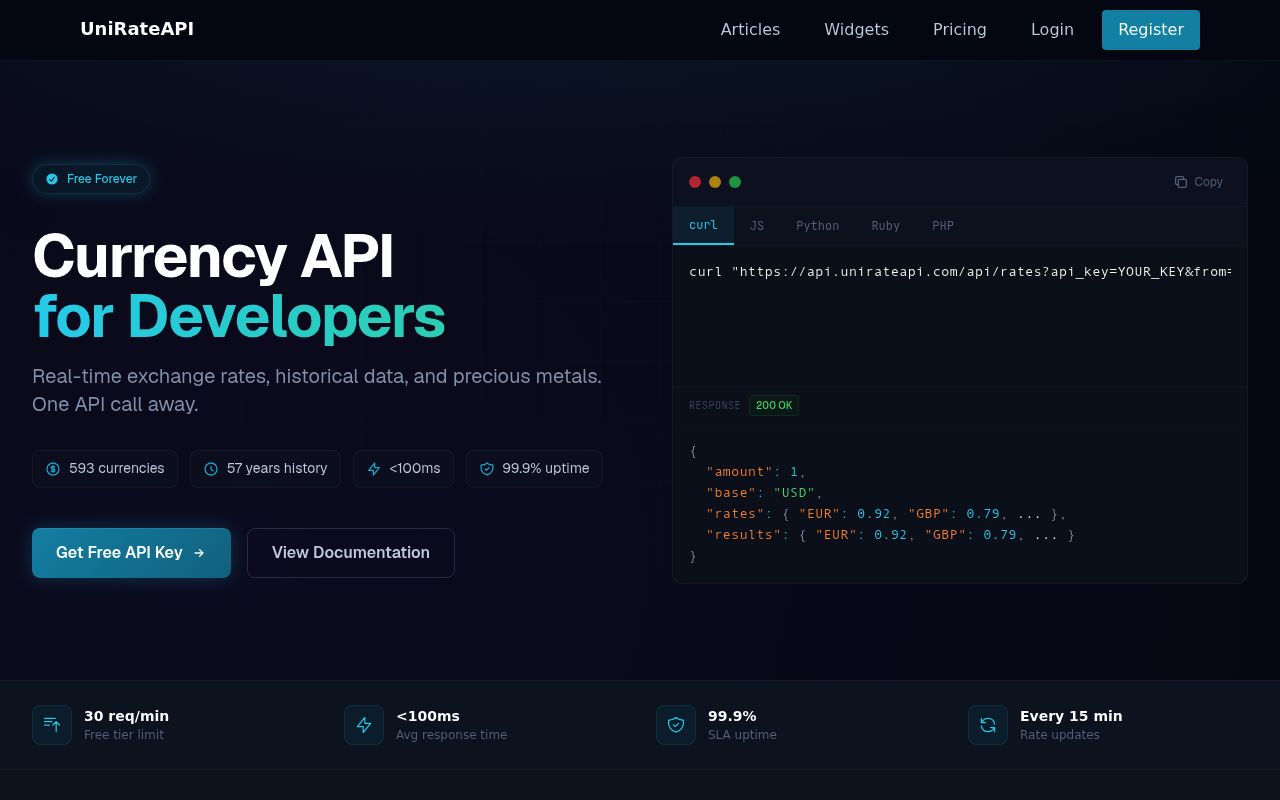The width and height of the screenshot is (1280, 800).
Task: Click the Free Forever badge text
Action: coord(102,179)
